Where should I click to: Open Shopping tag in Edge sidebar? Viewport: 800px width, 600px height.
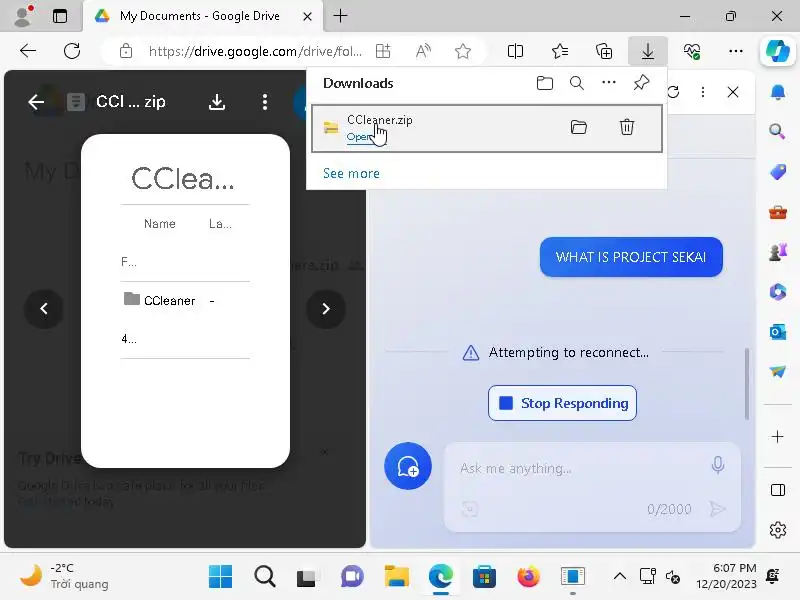point(778,171)
